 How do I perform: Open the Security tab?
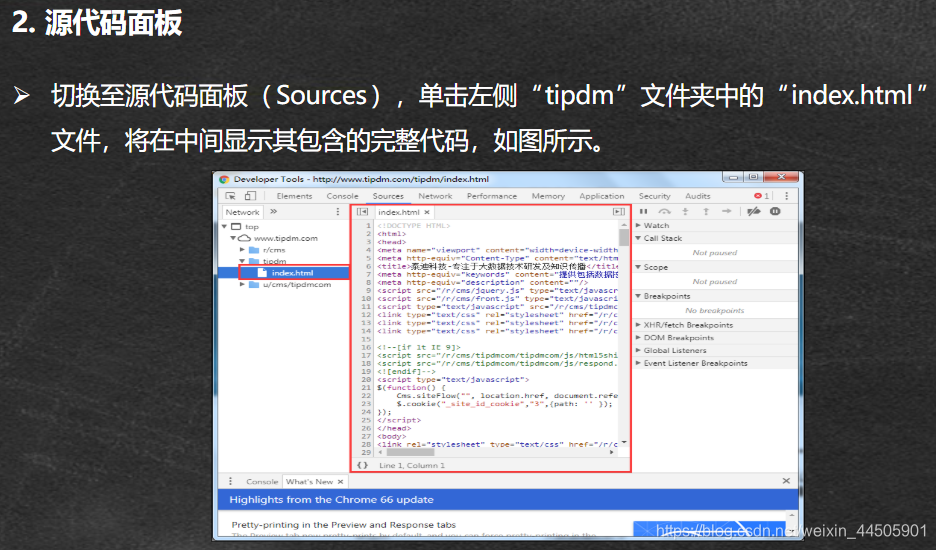point(654,196)
